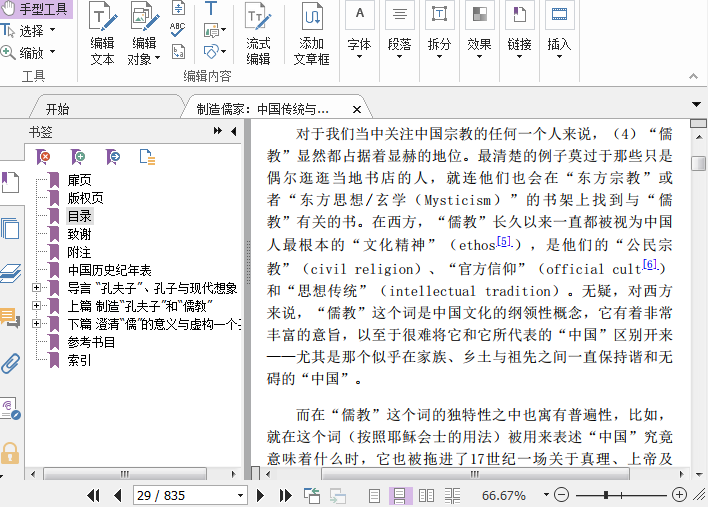The image size is (708, 507).
Task: Click the large T add text icon
Action: click(211, 8)
